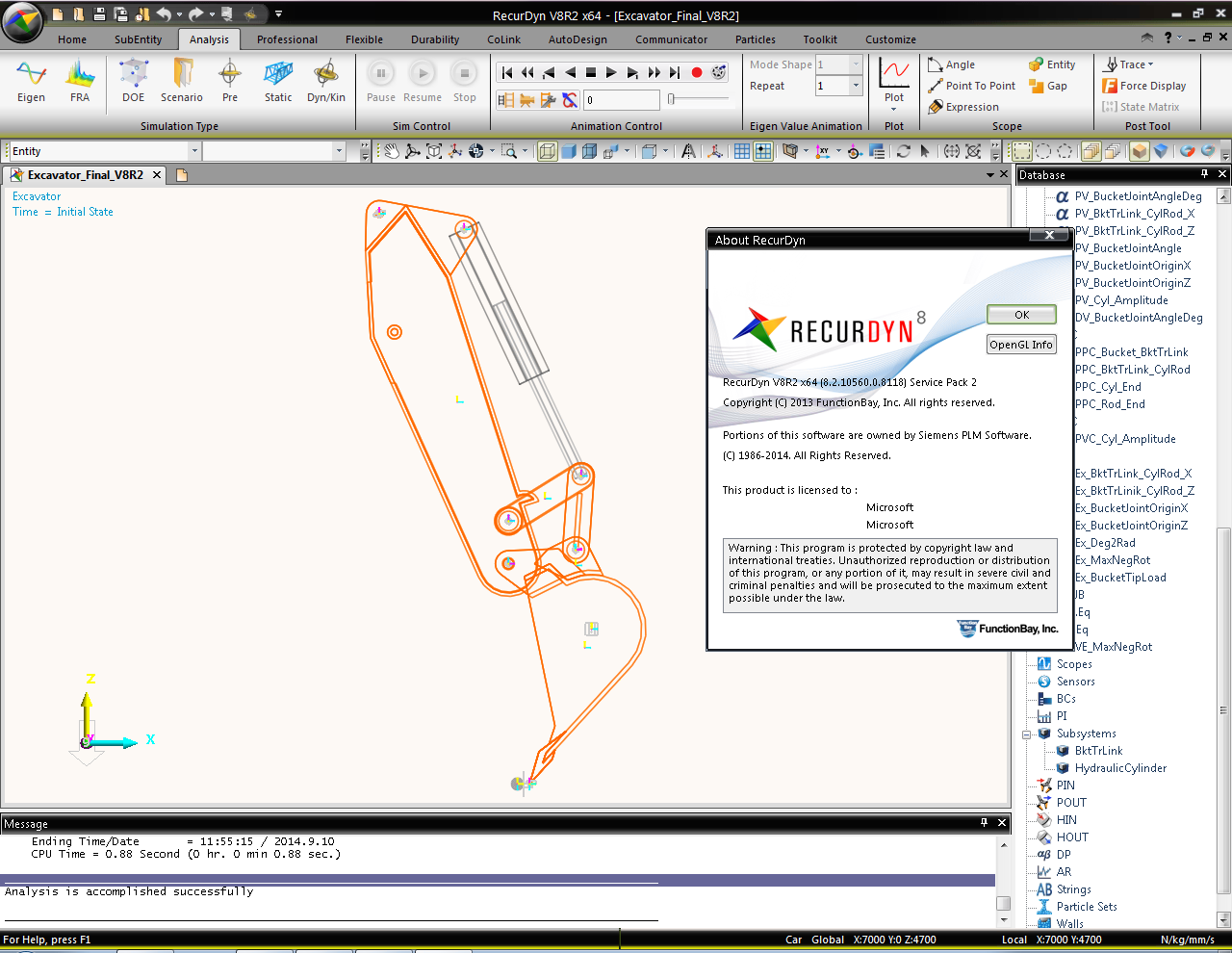Screen dimensions: 1232x953
Task: Click OK in About RecurDyn dialog
Action: (1021, 315)
